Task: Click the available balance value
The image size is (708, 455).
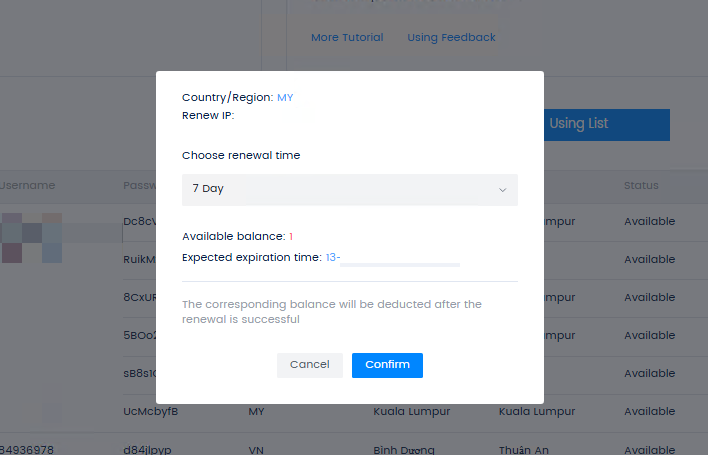Action: point(291,236)
